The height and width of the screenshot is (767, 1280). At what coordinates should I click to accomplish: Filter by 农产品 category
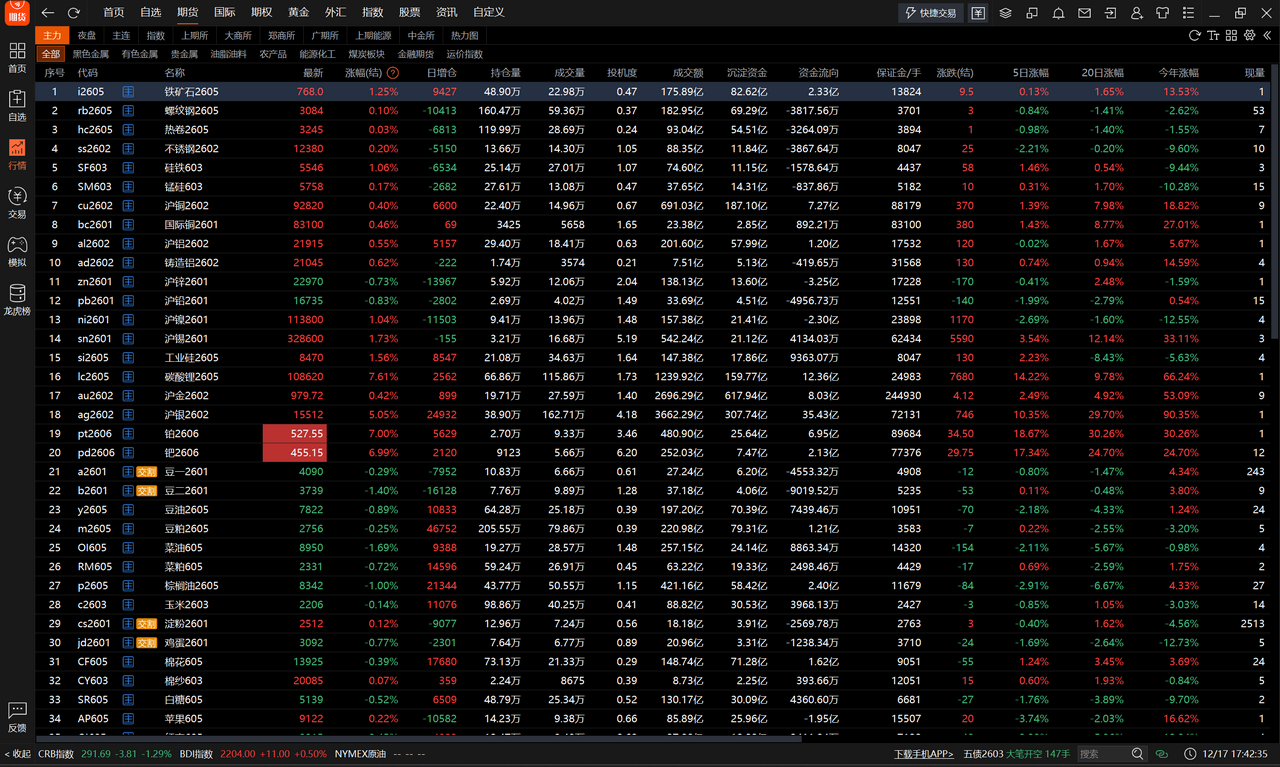tap(273, 54)
